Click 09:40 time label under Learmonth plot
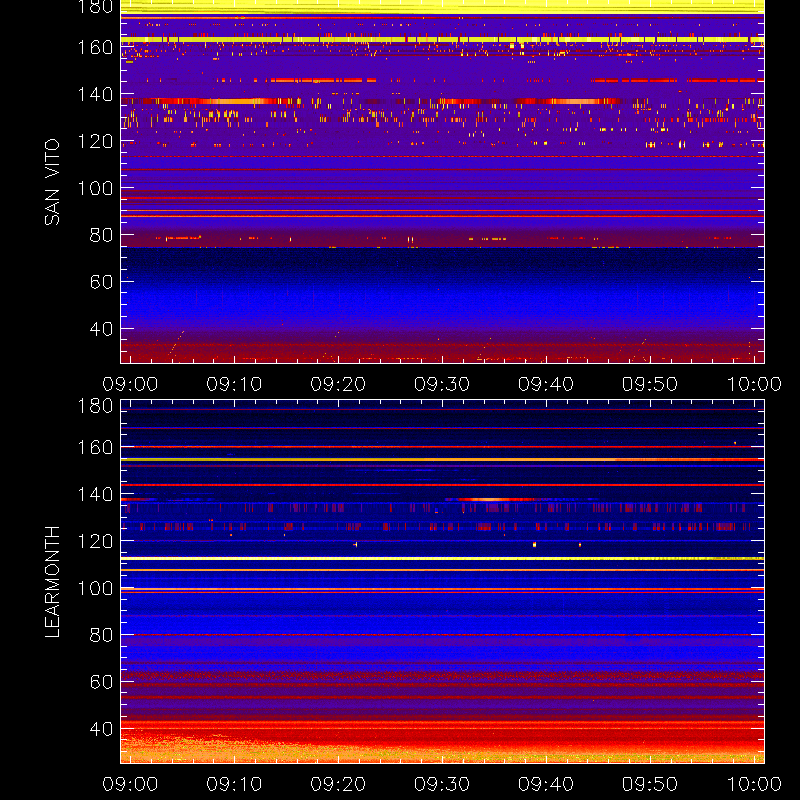Viewport: 800px width, 800px height. click(x=546, y=784)
